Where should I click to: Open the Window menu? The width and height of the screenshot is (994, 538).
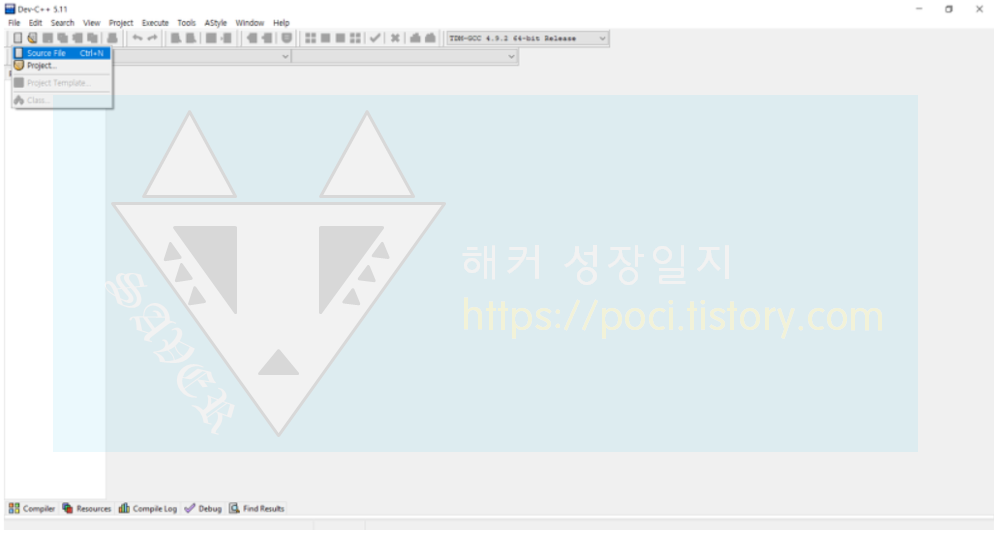(x=250, y=23)
